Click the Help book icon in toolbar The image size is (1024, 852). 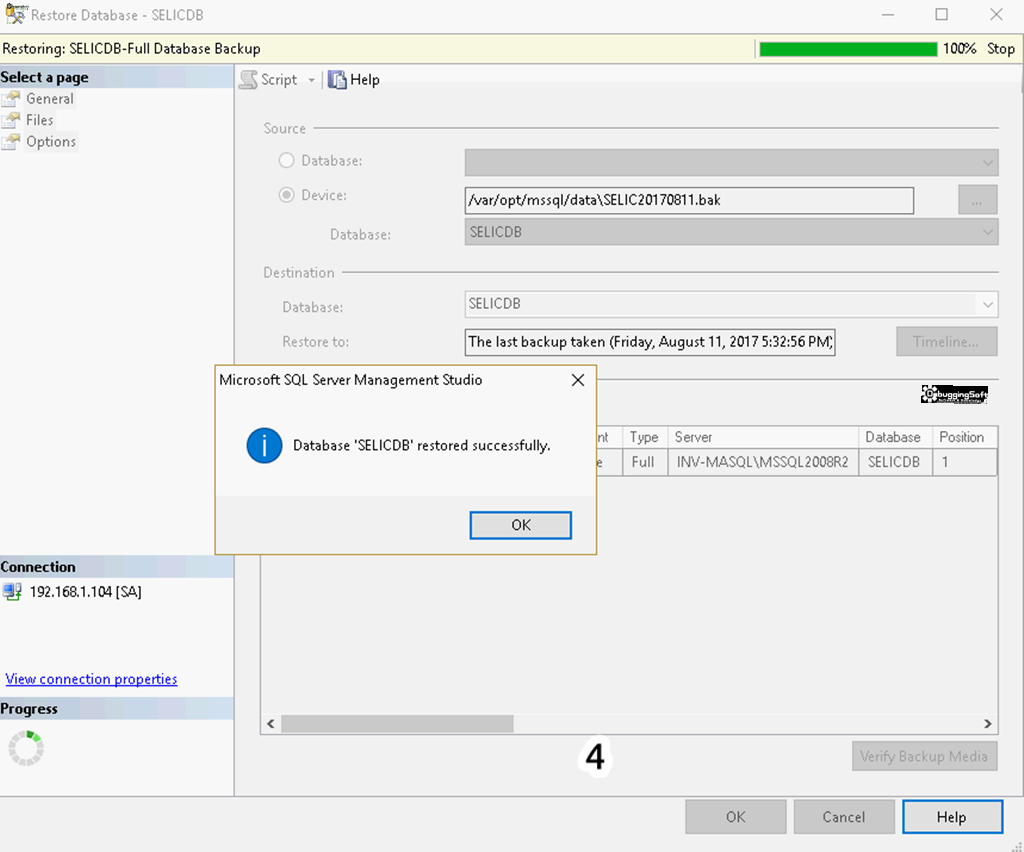coord(337,80)
